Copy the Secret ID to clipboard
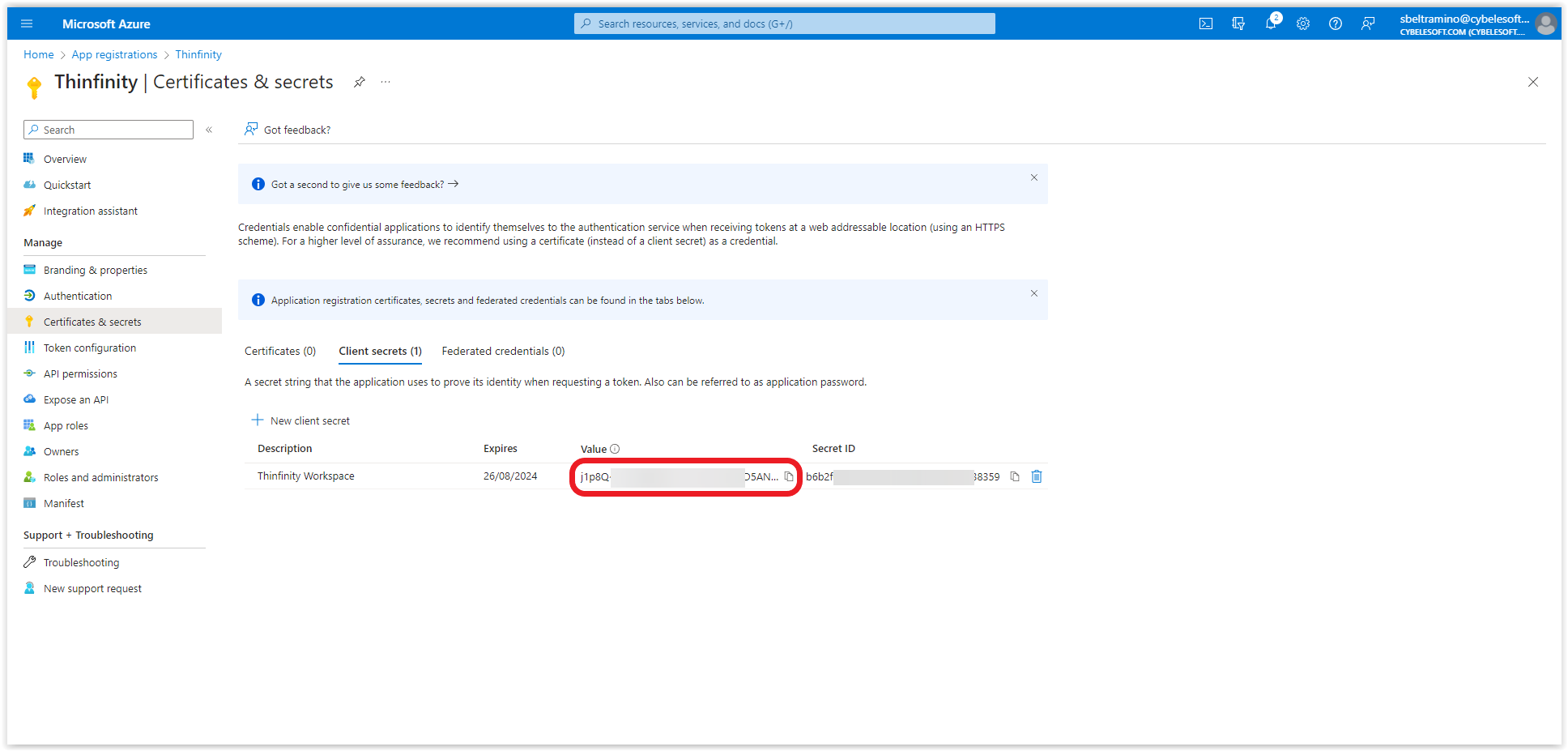Screen dimensions: 1568x751 pyautogui.click(x=1015, y=476)
